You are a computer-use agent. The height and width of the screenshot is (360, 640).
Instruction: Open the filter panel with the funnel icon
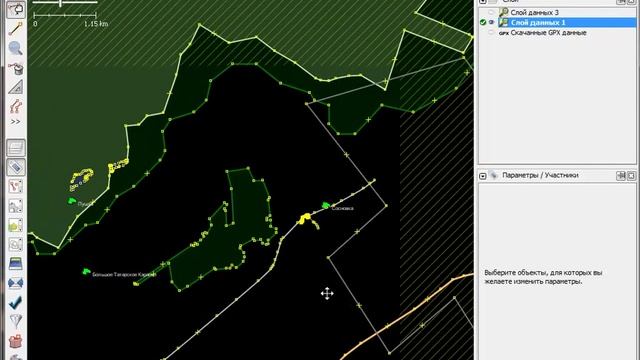(16, 322)
